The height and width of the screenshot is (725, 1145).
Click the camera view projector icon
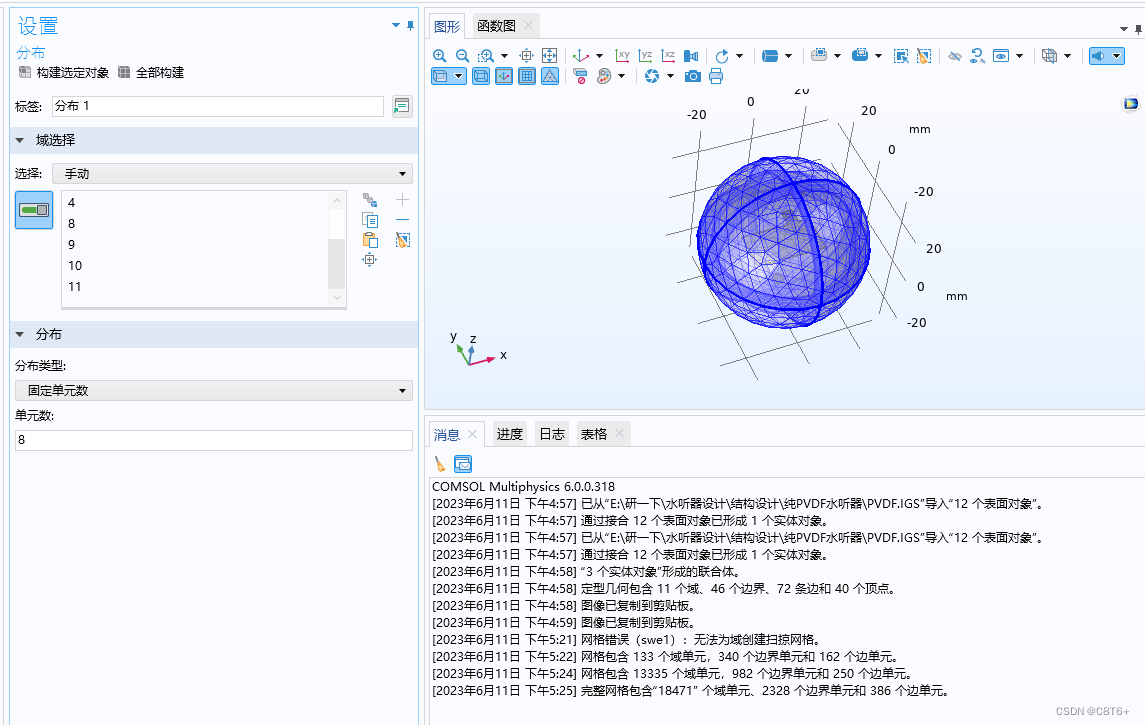coord(691,55)
